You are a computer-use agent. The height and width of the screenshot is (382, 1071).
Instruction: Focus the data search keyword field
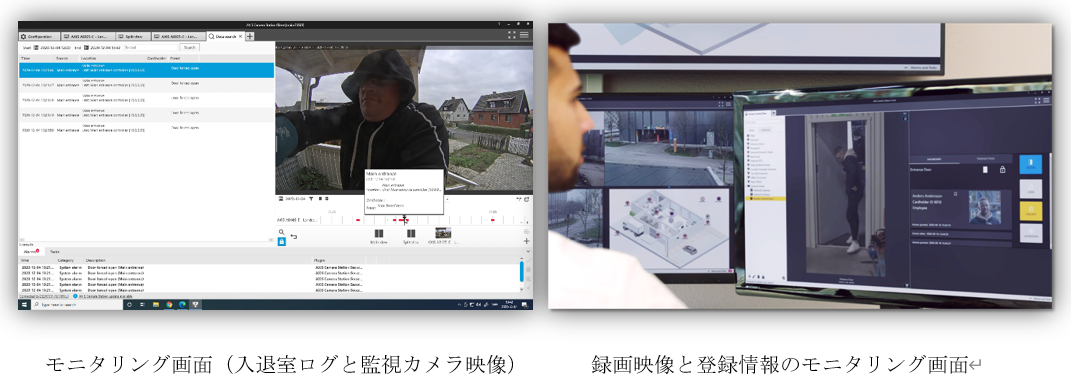point(151,48)
